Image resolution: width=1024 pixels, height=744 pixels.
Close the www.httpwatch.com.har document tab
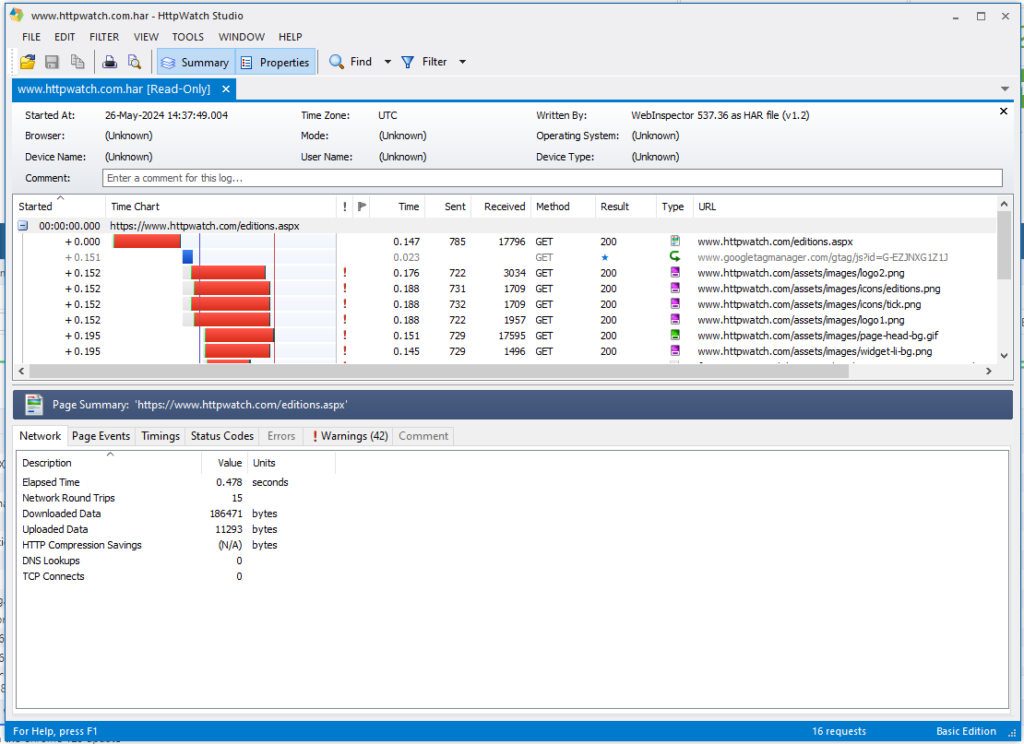(x=225, y=89)
